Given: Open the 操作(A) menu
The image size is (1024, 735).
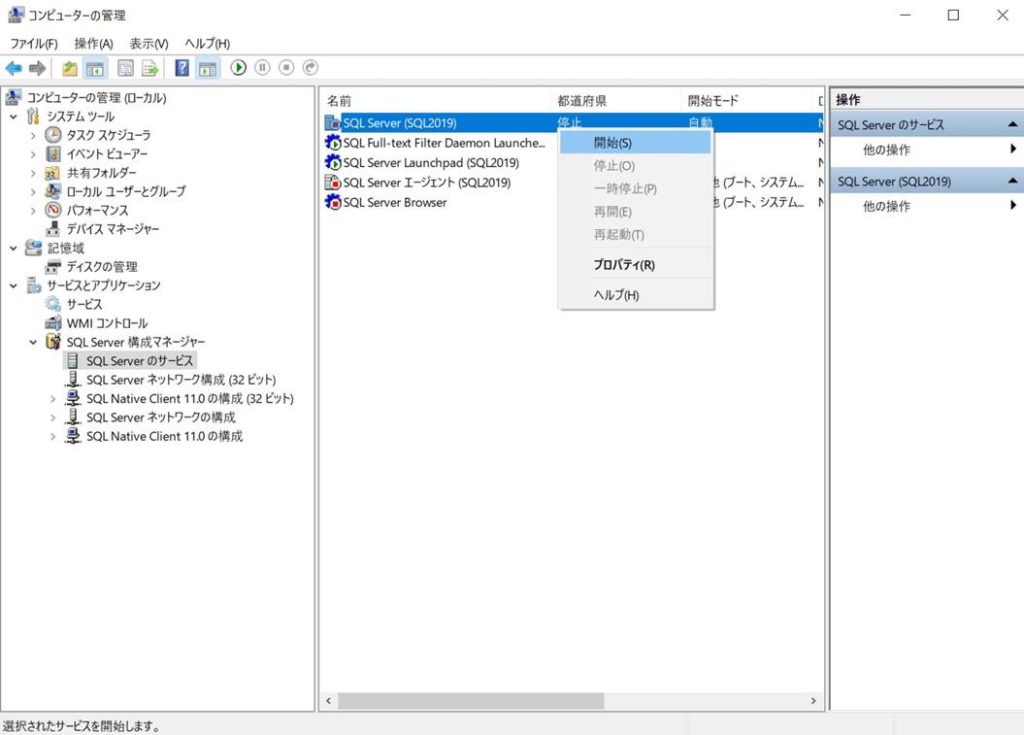Looking at the screenshot, I should (x=93, y=44).
